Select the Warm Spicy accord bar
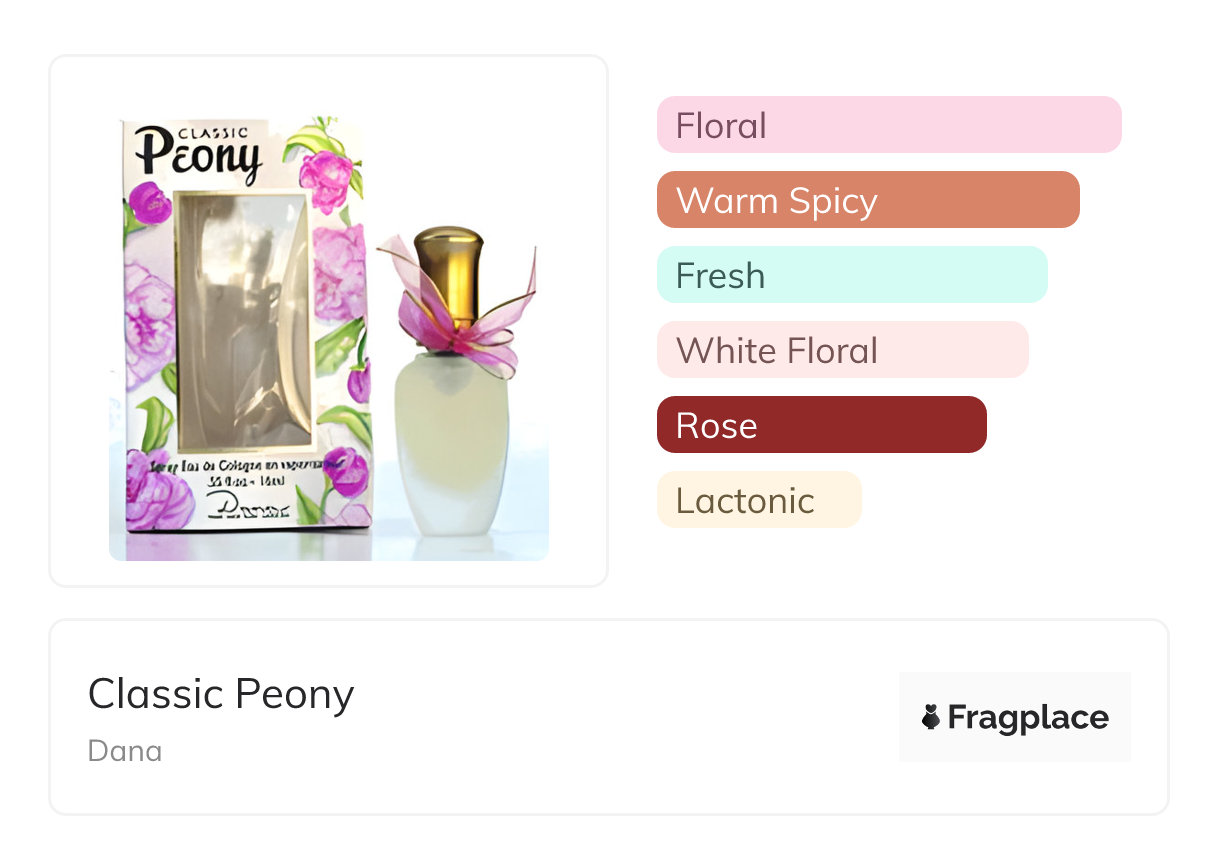Viewport: 1218px width, 864px height. click(867, 200)
